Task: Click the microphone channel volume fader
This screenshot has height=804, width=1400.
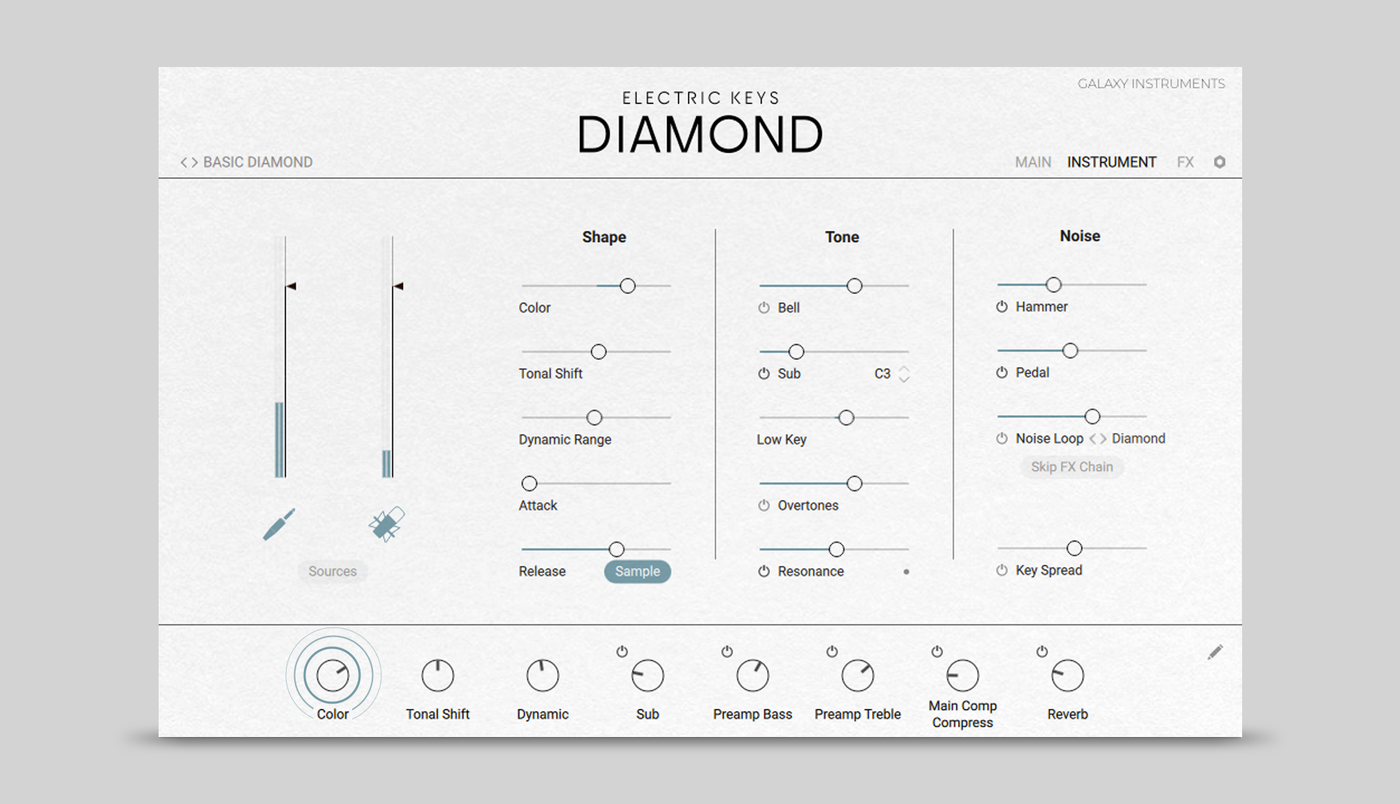Action: [x=388, y=357]
